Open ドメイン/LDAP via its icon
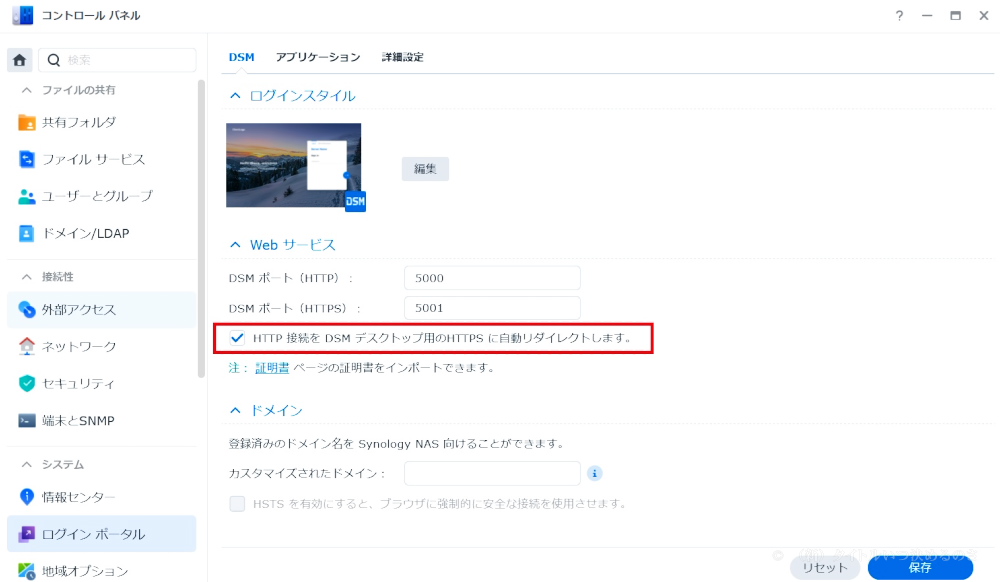Screen dimensions: 1000x582 pyautogui.click(x=27, y=233)
